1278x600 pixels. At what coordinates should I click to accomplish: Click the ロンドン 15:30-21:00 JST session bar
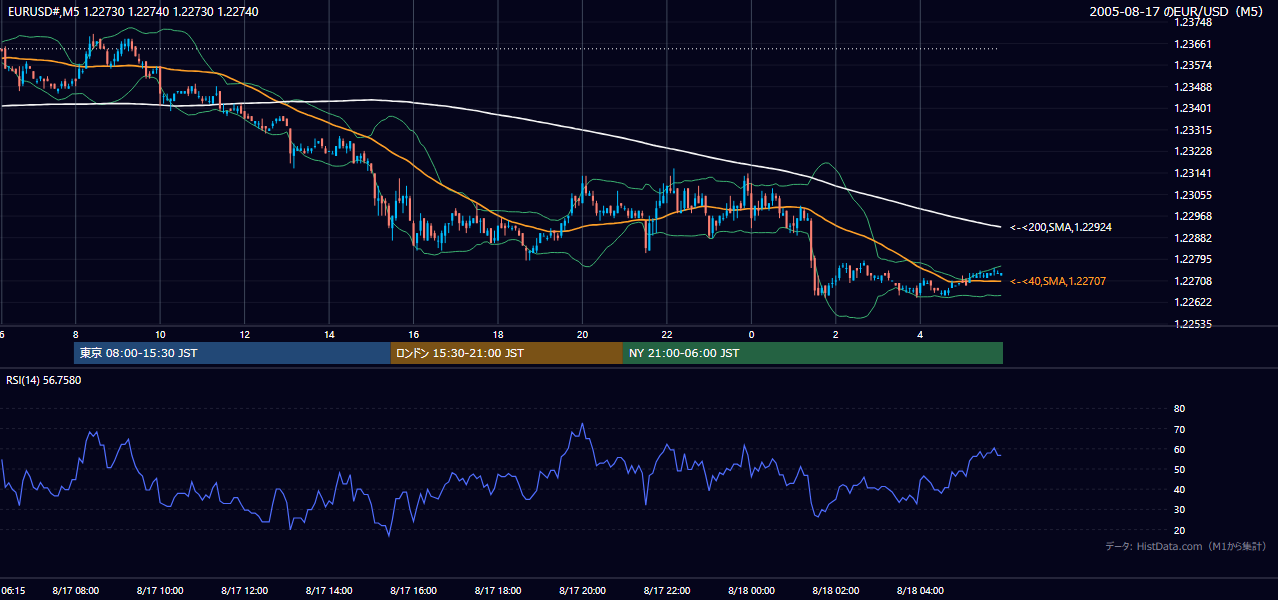coord(507,353)
